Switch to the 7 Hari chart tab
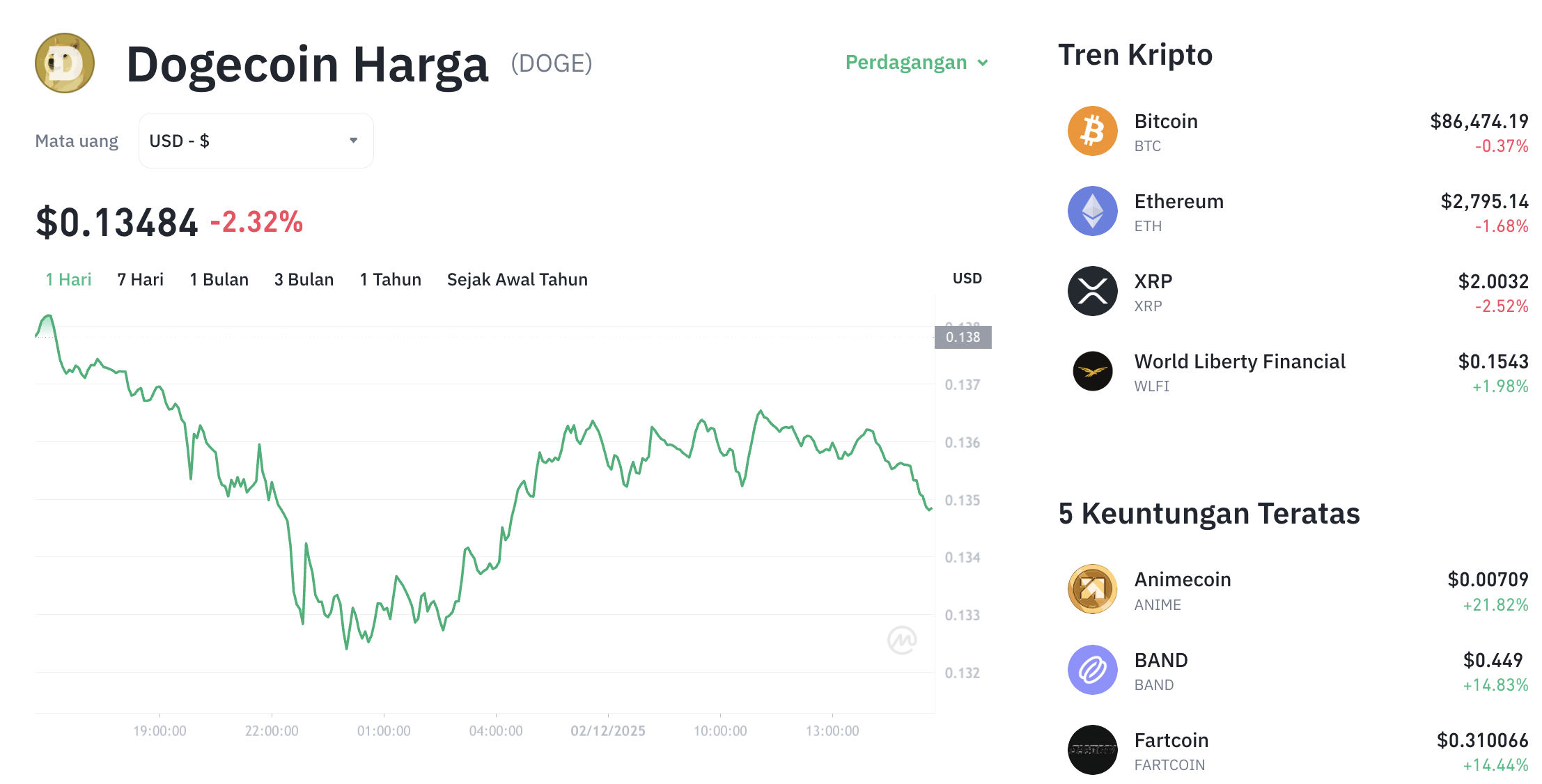The height and width of the screenshot is (784, 1542). click(x=139, y=279)
